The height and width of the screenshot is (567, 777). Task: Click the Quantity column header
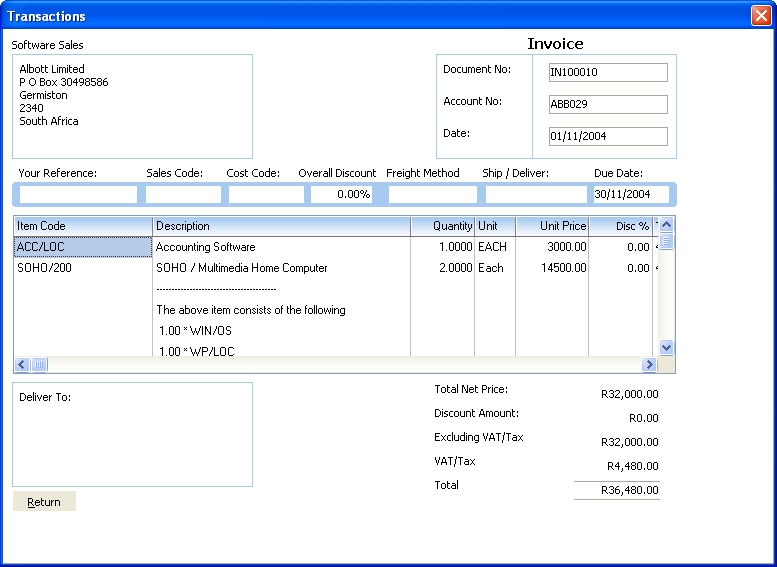pos(443,226)
